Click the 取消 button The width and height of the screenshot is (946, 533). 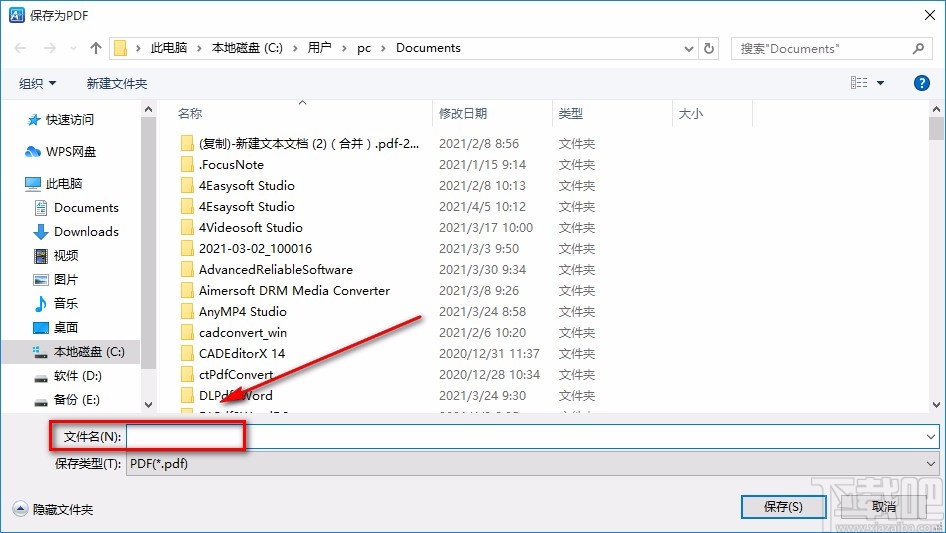pos(884,507)
